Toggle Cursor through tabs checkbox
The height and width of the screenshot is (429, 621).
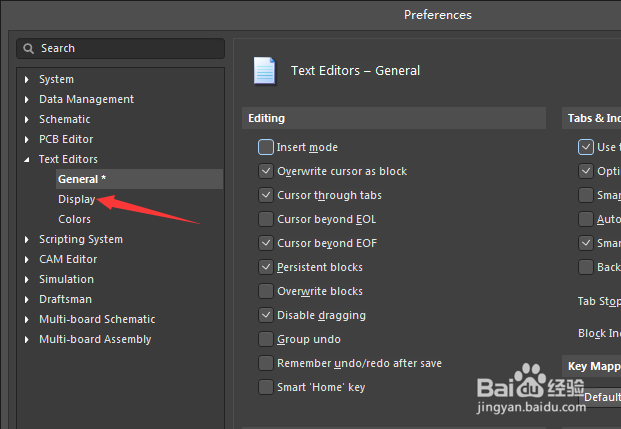(266, 195)
